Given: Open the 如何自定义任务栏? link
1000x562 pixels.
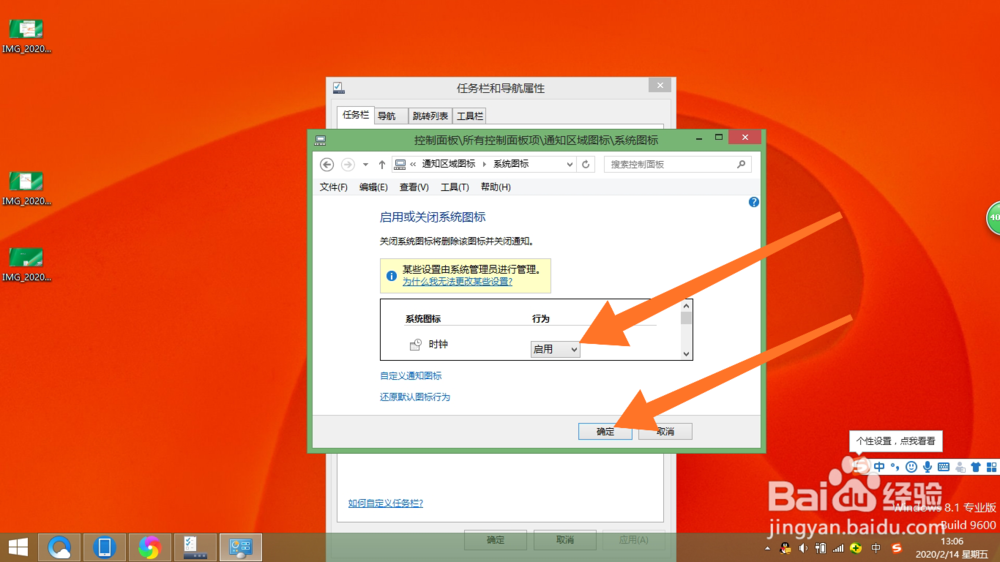Looking at the screenshot, I should [386, 503].
